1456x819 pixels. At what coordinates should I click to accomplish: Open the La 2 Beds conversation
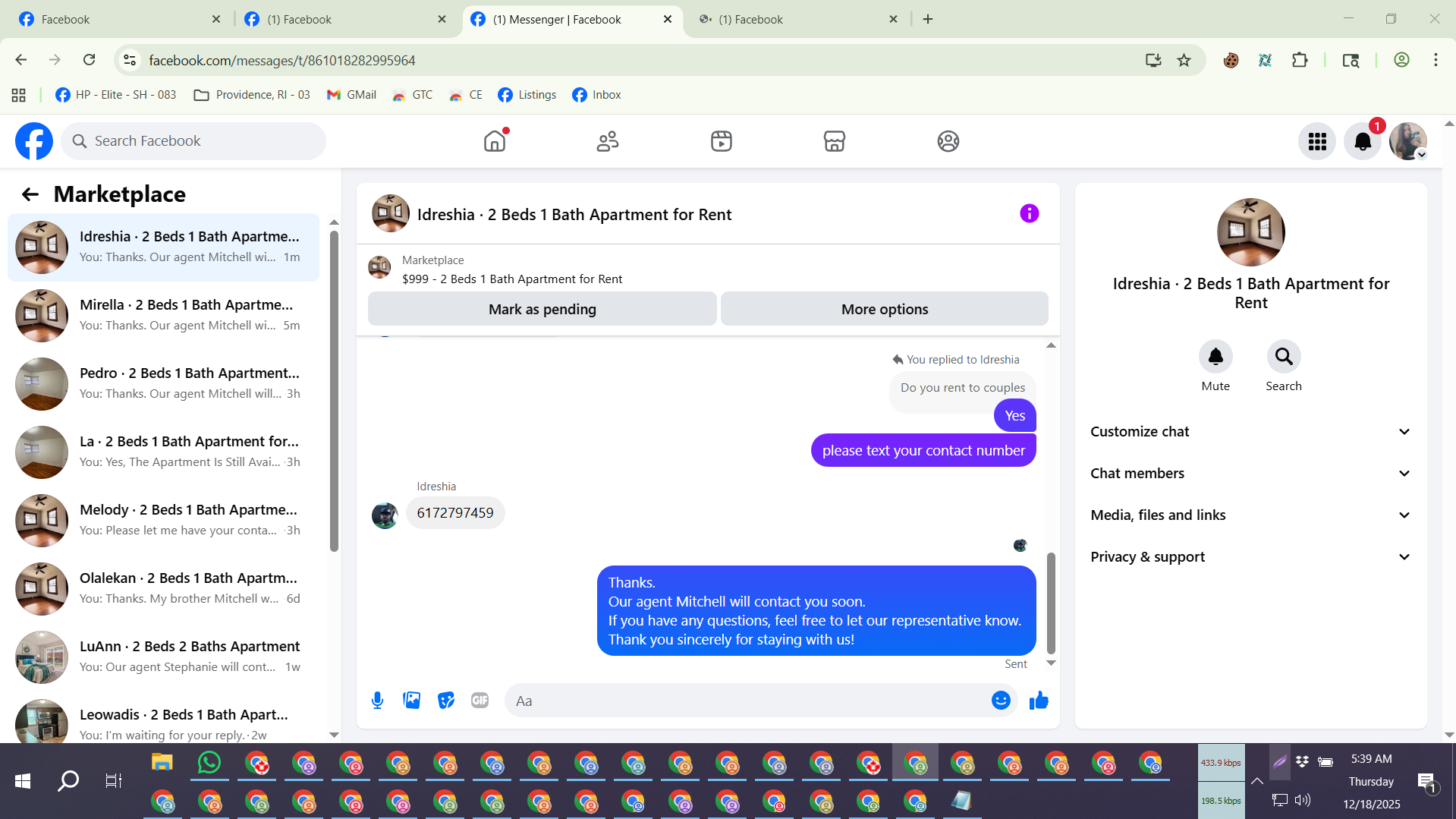click(163, 452)
